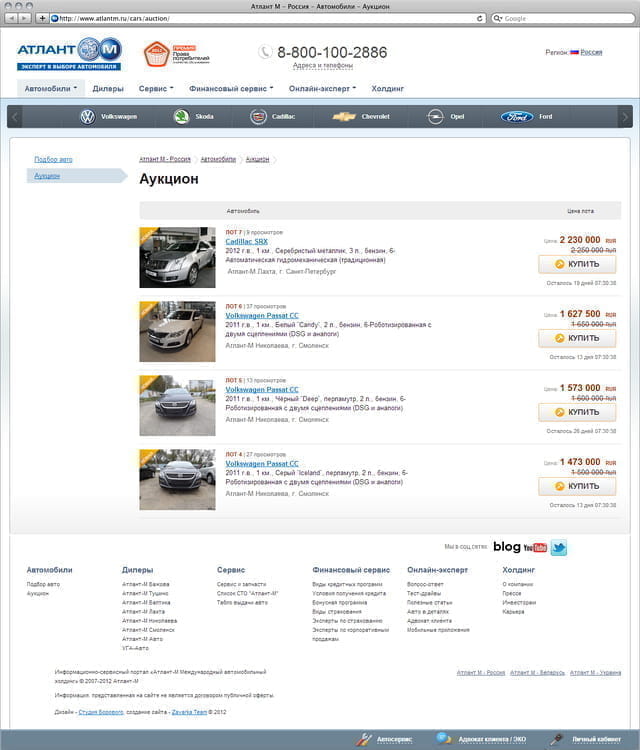640x750 pixels.
Task: Buy the Passat CC for 1 473 000
Action: coord(577,486)
